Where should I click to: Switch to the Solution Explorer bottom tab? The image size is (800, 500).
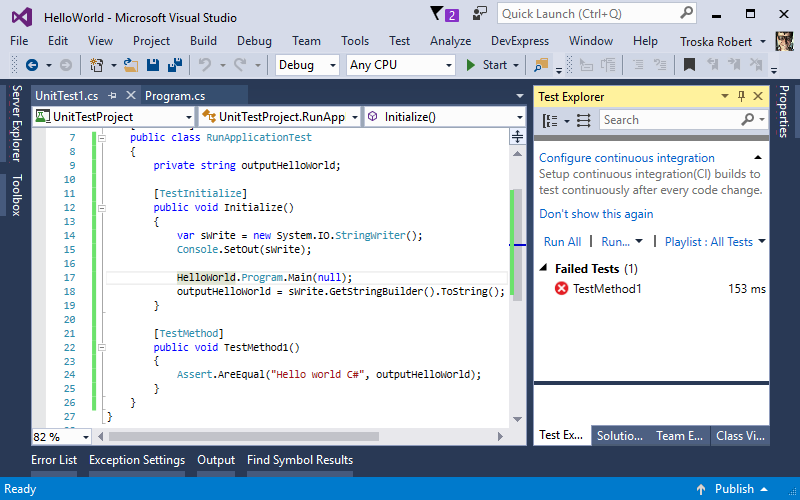pyautogui.click(x=620, y=436)
